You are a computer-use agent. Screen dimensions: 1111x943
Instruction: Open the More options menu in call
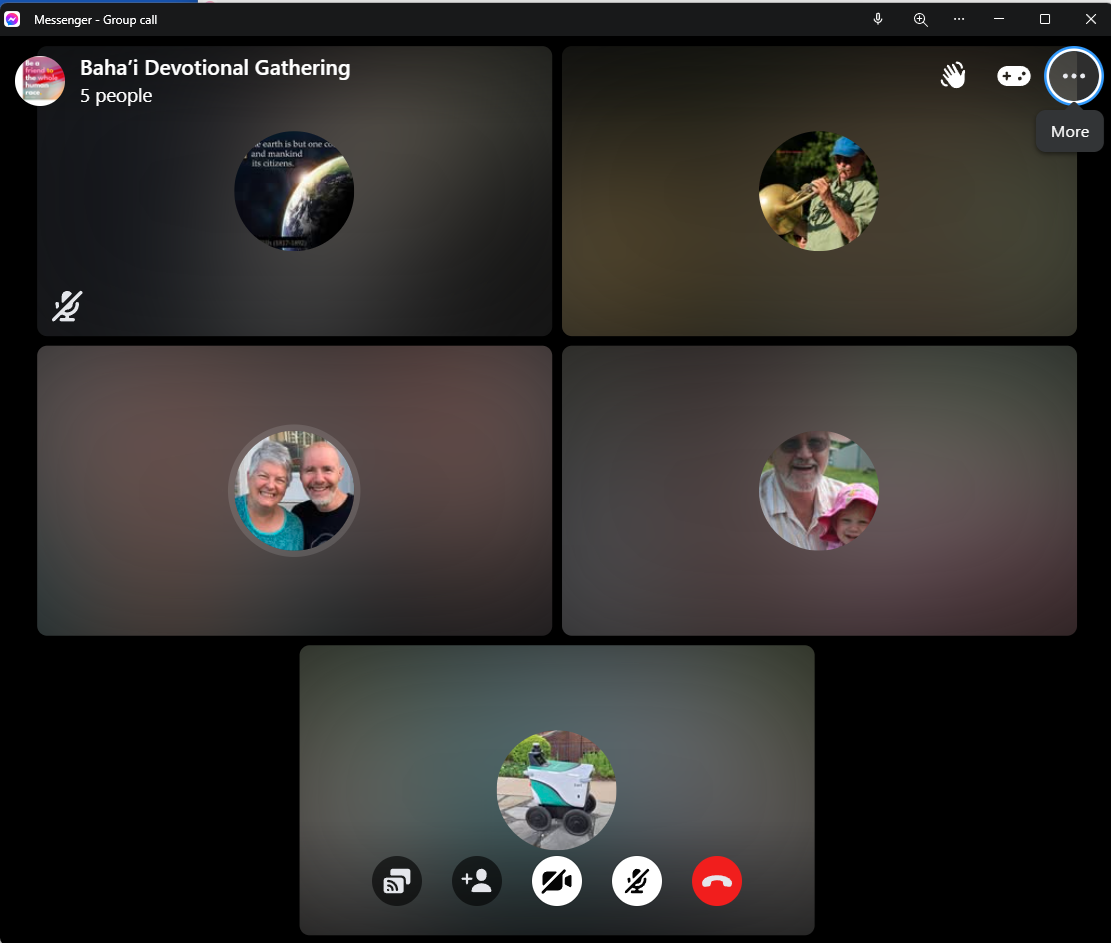1073,76
